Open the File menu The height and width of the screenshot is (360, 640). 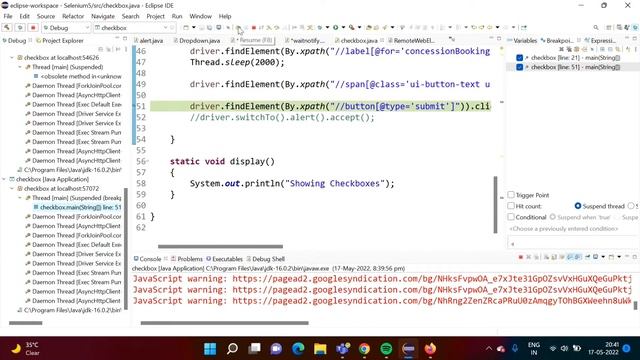(x=8, y=16)
